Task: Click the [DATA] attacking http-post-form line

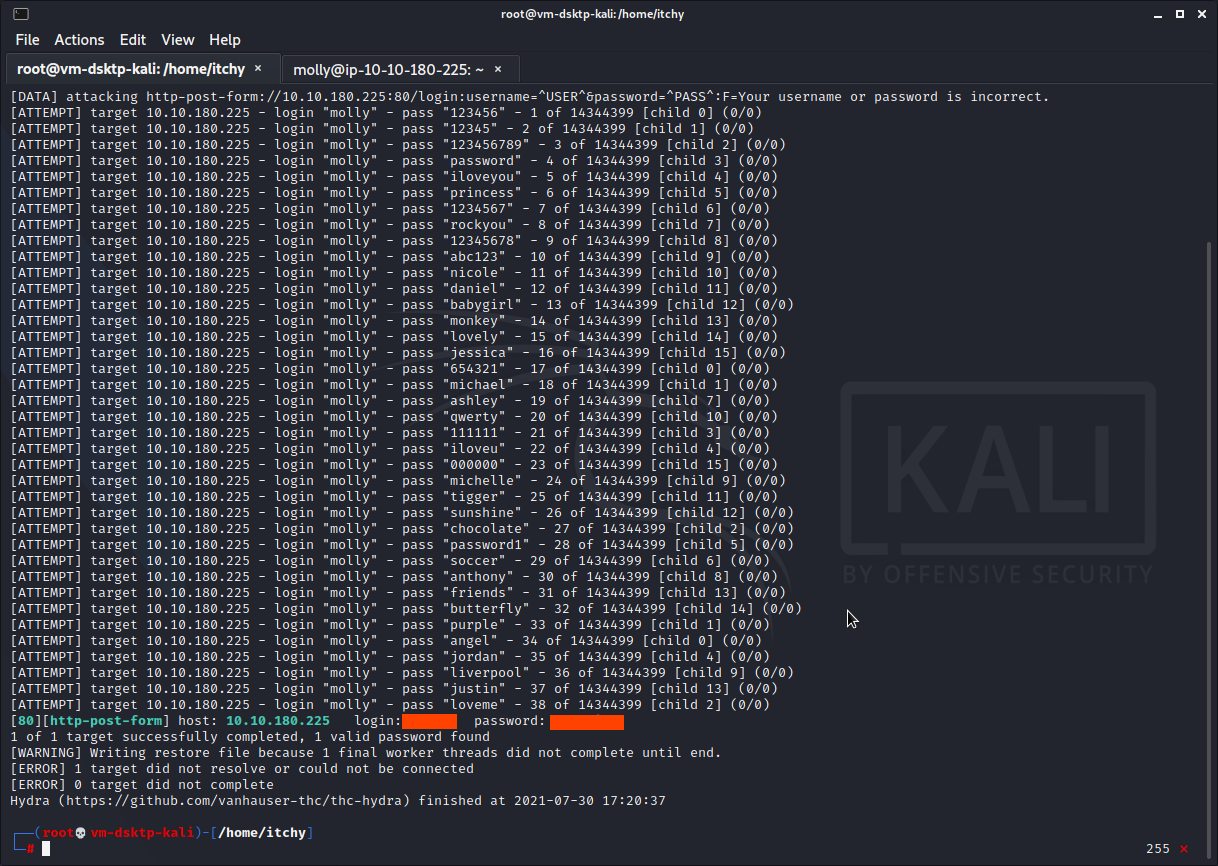Action: coord(530,97)
